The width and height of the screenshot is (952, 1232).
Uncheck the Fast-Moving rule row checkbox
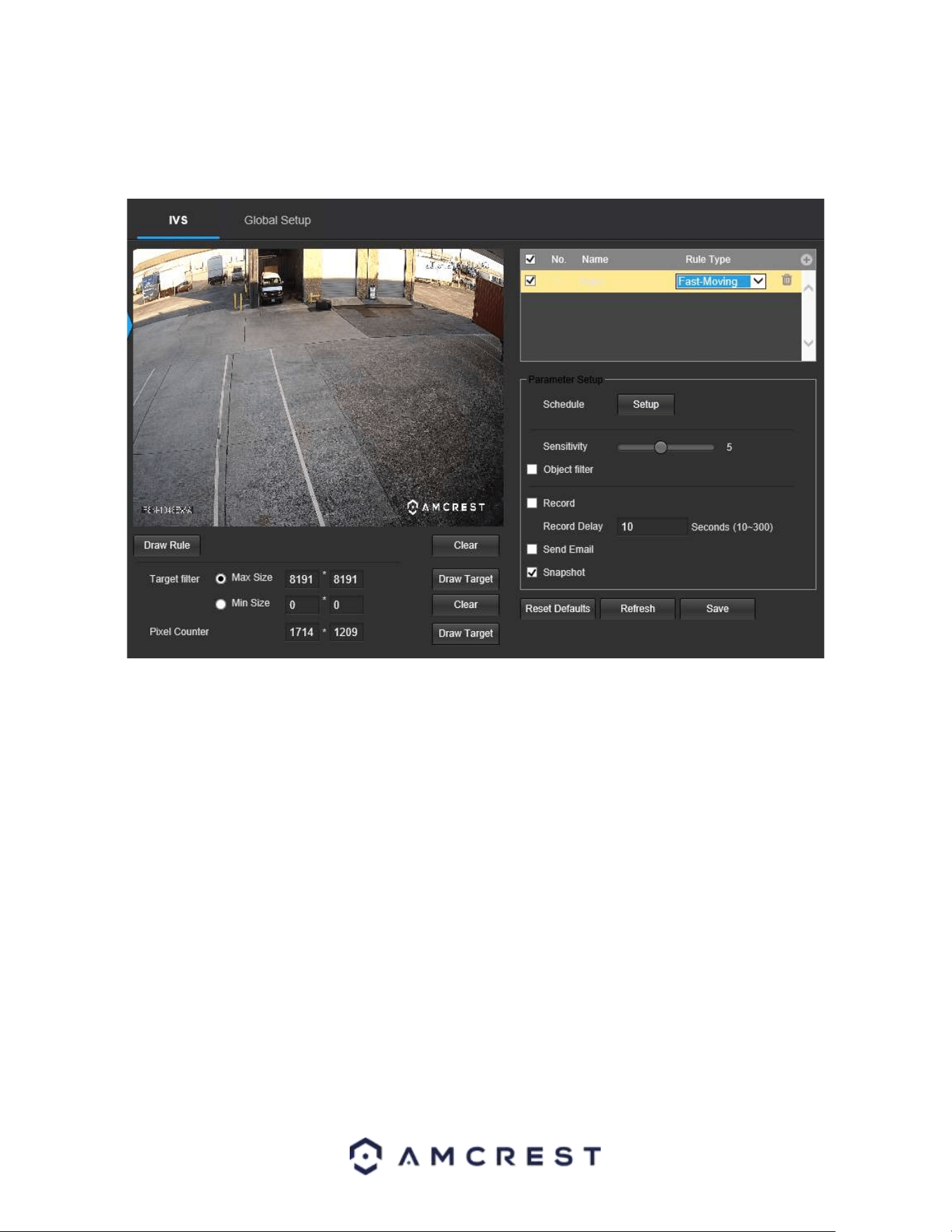coord(530,281)
